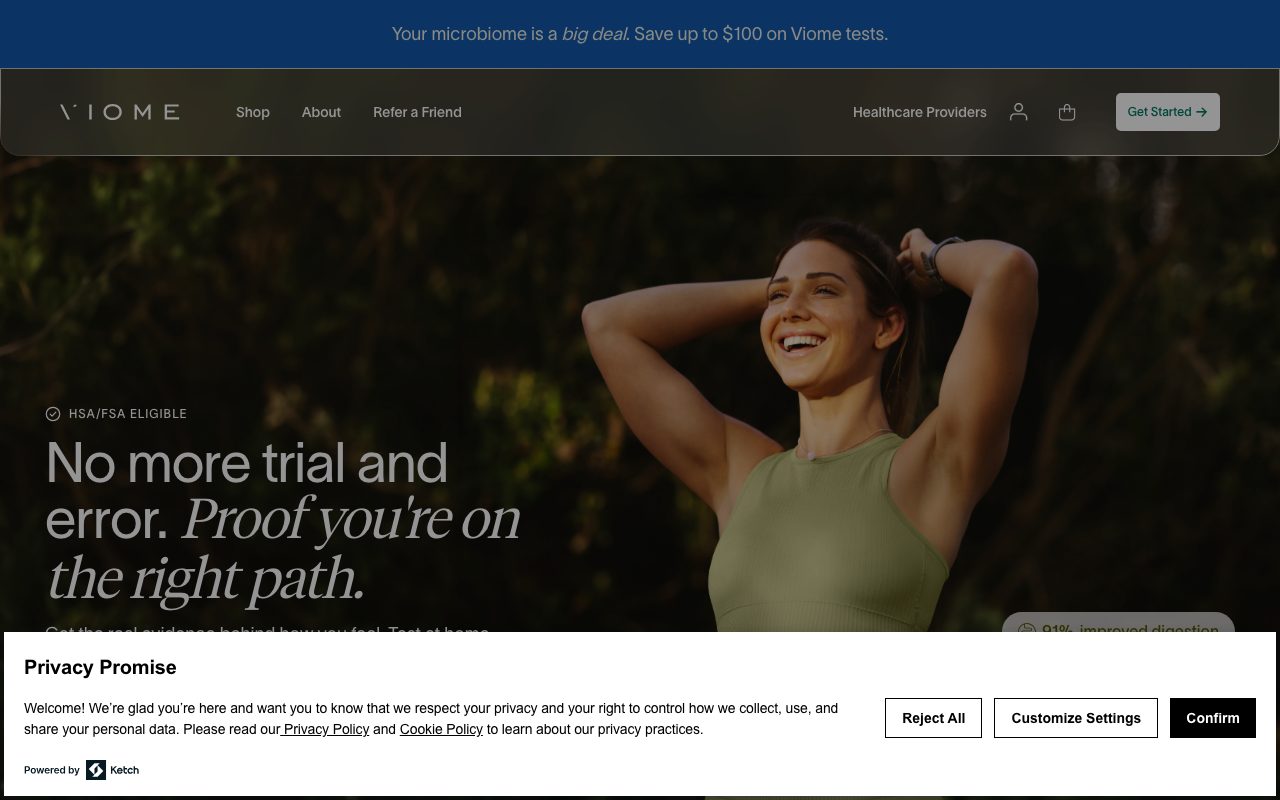Open the Shop menu
Screen dimensions: 1280x800
[x=253, y=112]
